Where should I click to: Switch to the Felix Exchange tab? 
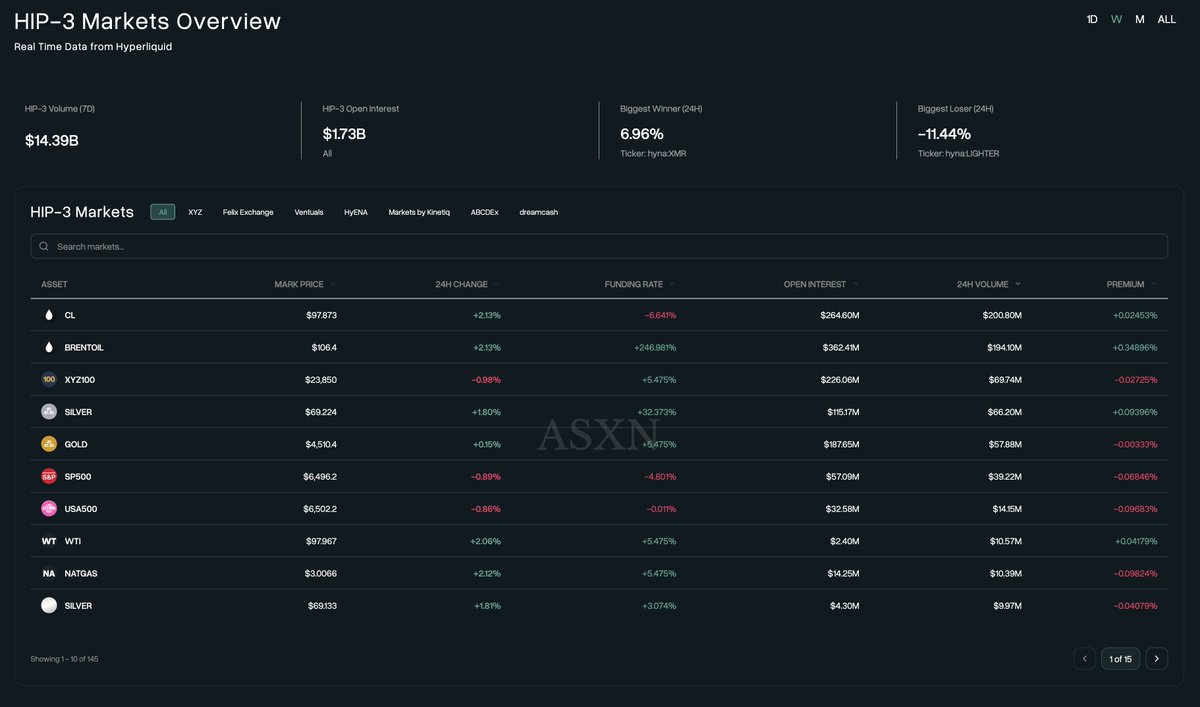coord(246,212)
